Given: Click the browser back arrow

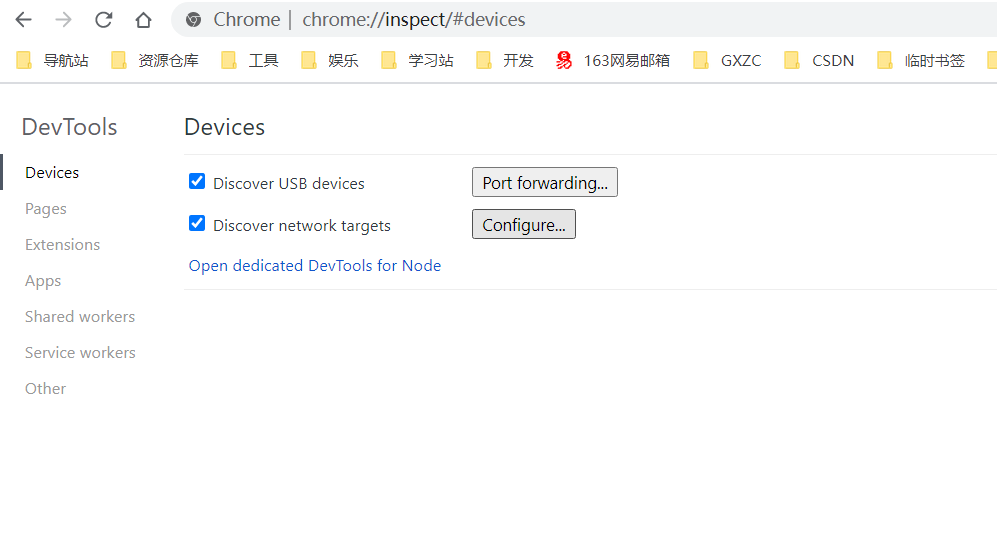Looking at the screenshot, I should coord(23,20).
